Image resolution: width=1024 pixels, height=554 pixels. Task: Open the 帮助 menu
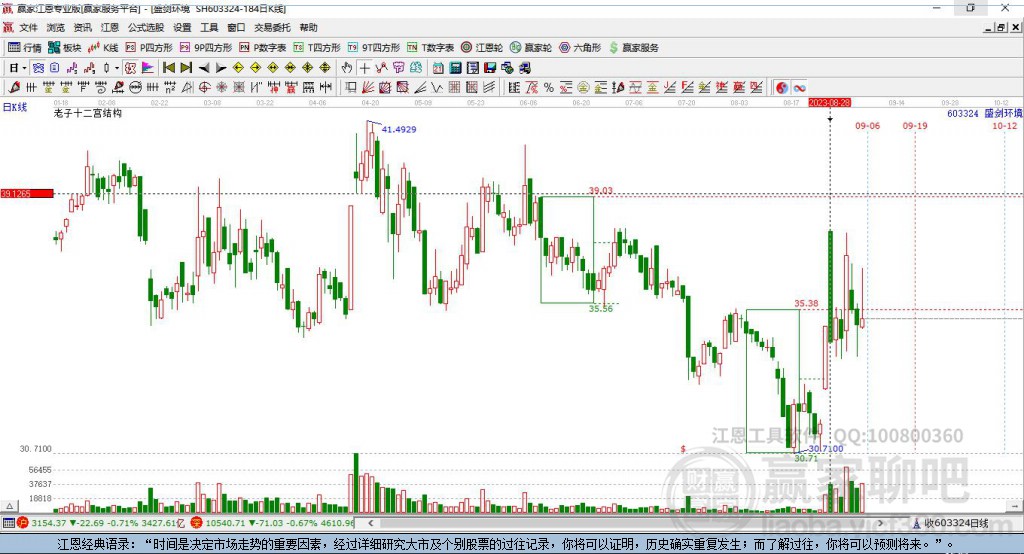(x=308, y=27)
